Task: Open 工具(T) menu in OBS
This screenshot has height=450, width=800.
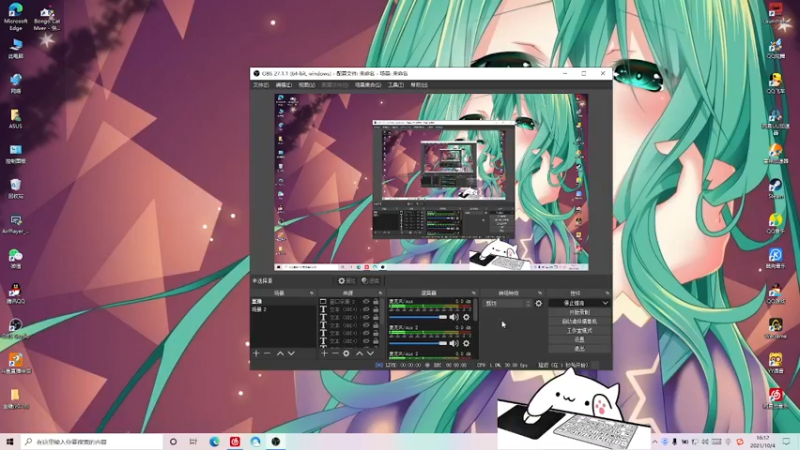Action: (395, 85)
